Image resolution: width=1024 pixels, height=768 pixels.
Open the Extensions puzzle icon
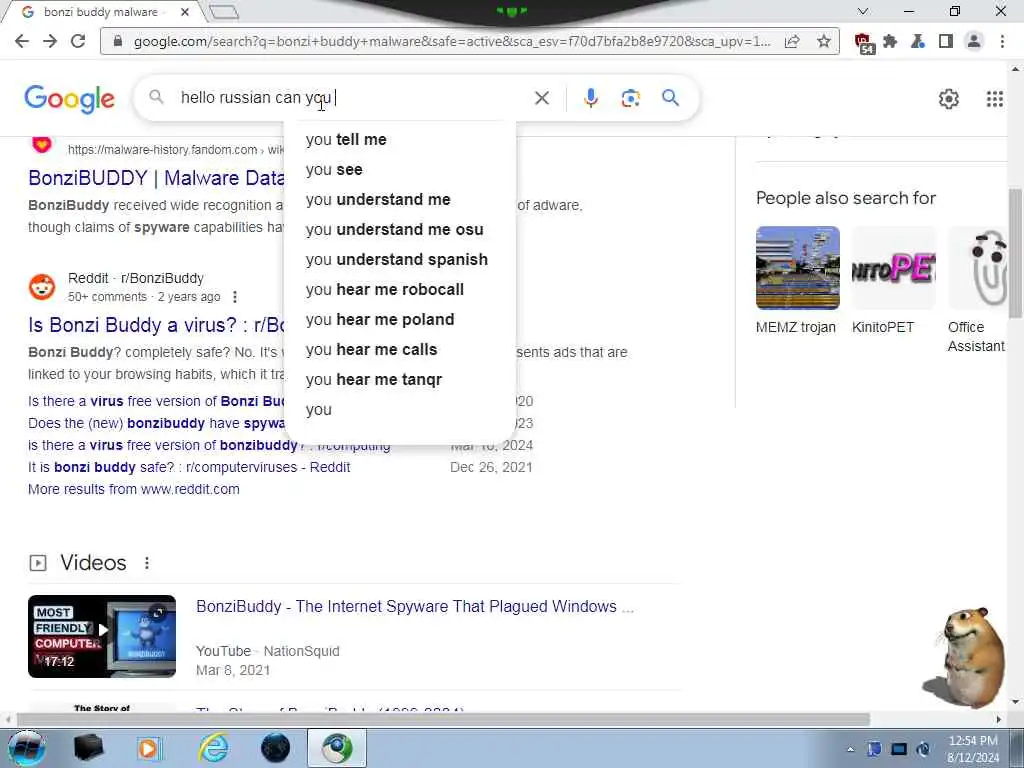point(889,41)
